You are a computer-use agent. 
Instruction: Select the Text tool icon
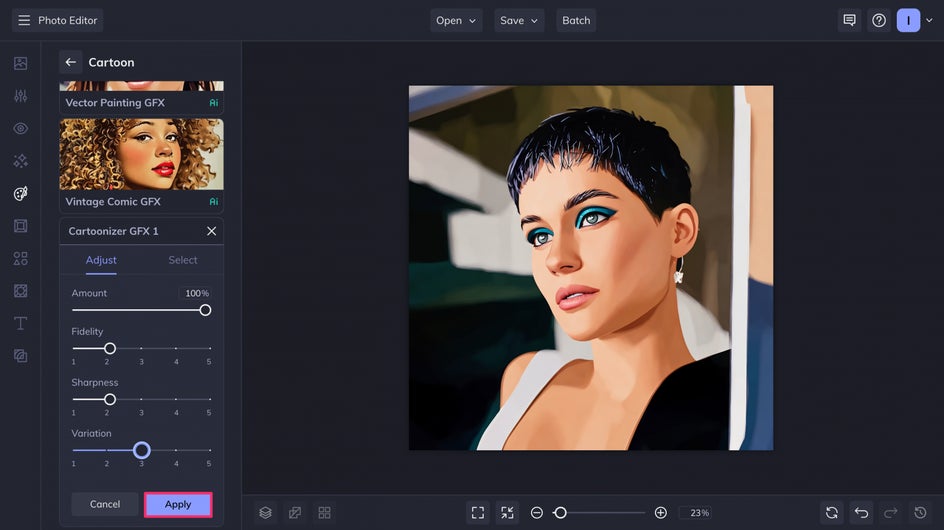pos(20,323)
